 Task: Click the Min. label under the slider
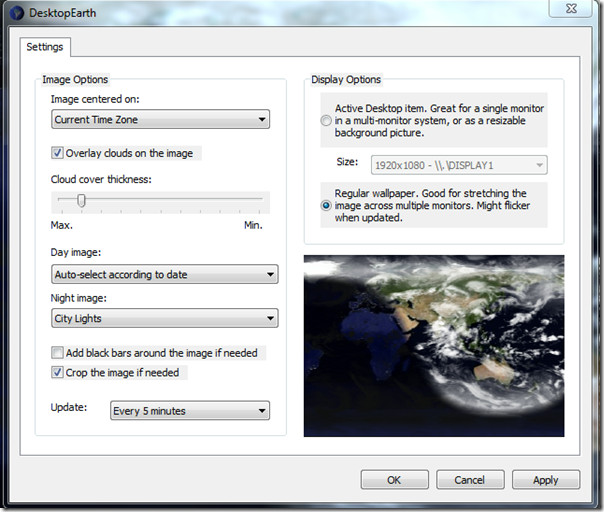[x=253, y=225]
